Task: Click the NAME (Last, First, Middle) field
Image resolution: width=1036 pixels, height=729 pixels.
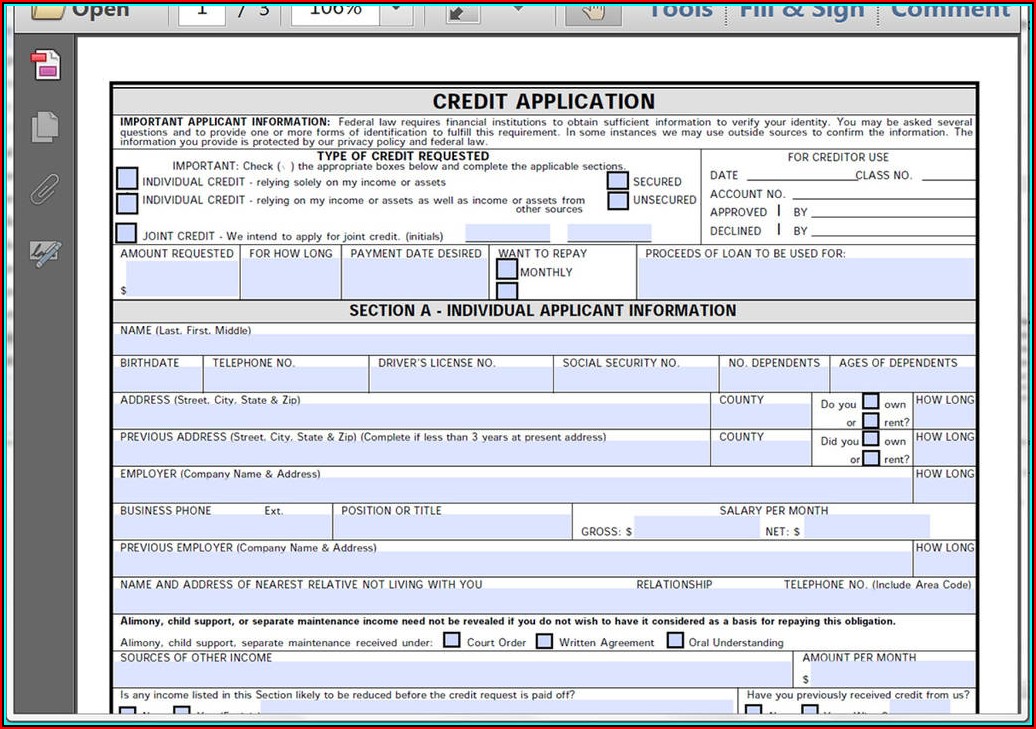Action: pyautogui.click(x=543, y=345)
